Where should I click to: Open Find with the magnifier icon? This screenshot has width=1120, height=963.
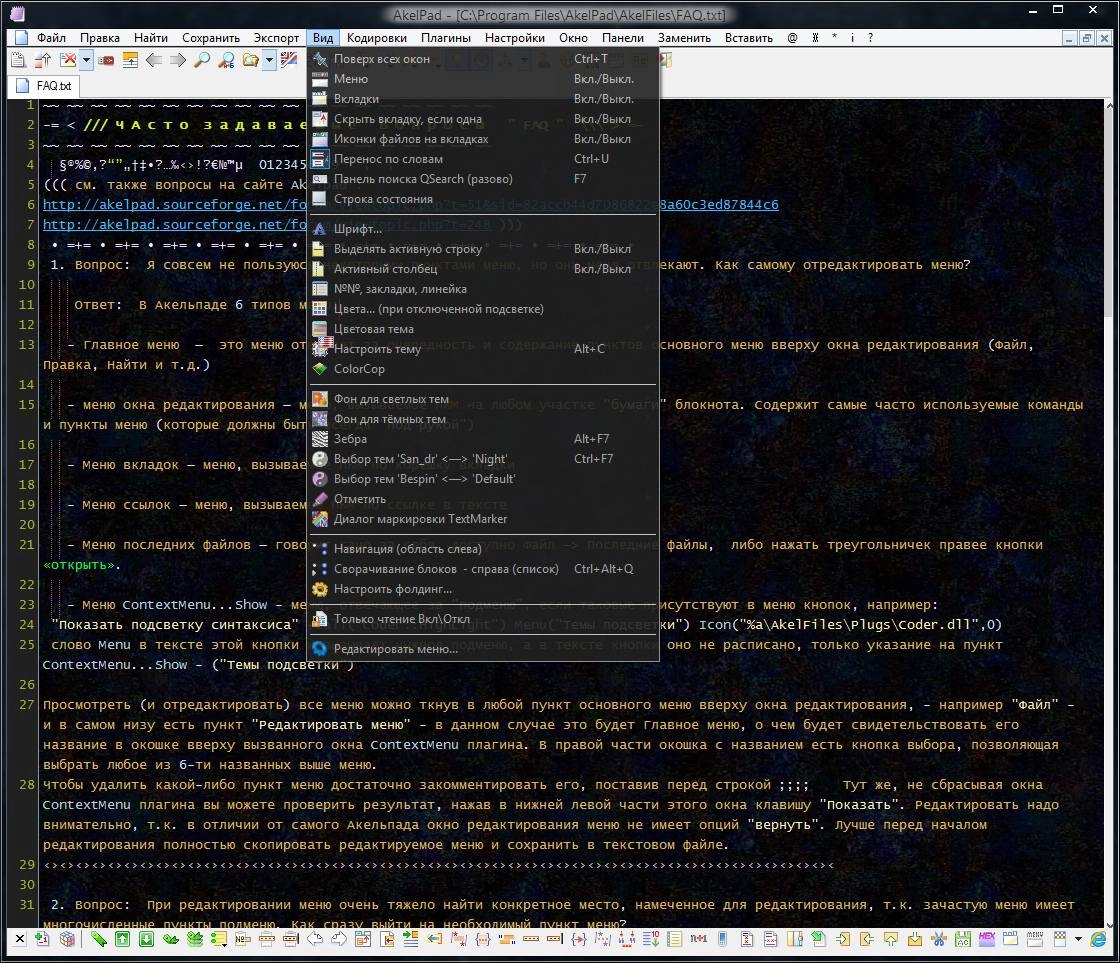click(x=202, y=60)
